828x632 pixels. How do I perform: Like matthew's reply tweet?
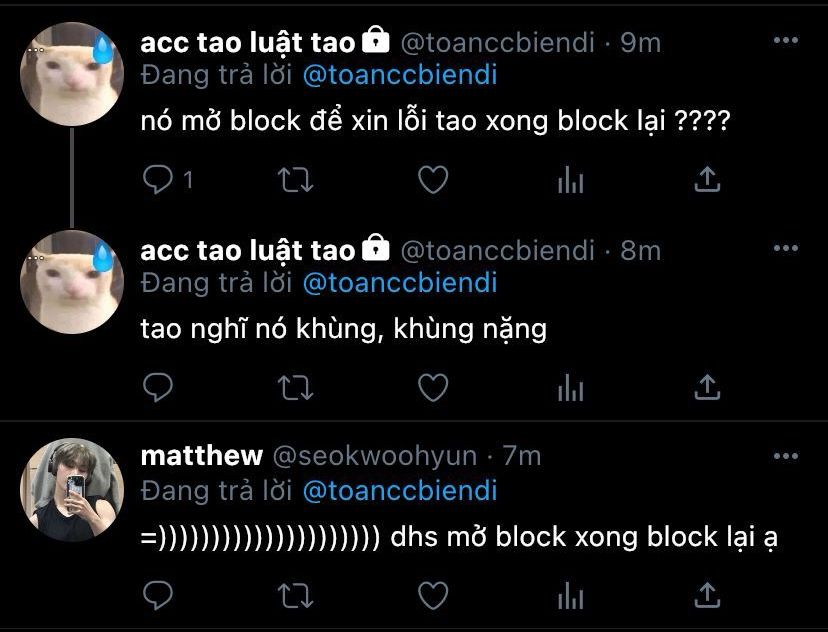pyautogui.click(x=434, y=595)
